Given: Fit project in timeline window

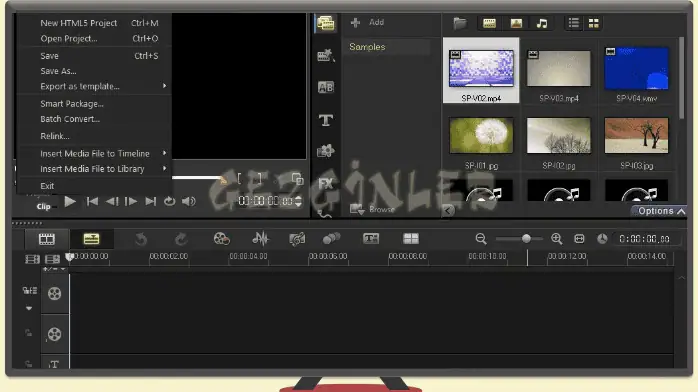Looking at the screenshot, I should click(x=579, y=239).
